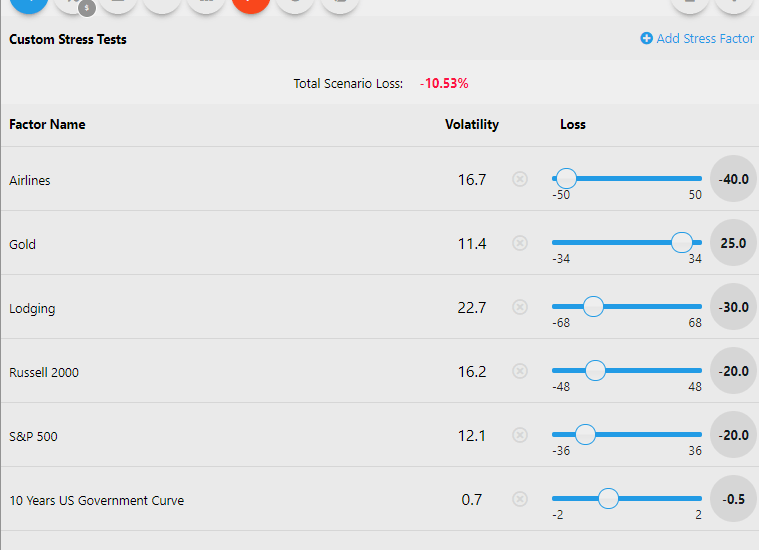Screen dimensions: 759x550
Task: Delete the Russell 2000 factor
Action: (520, 371)
